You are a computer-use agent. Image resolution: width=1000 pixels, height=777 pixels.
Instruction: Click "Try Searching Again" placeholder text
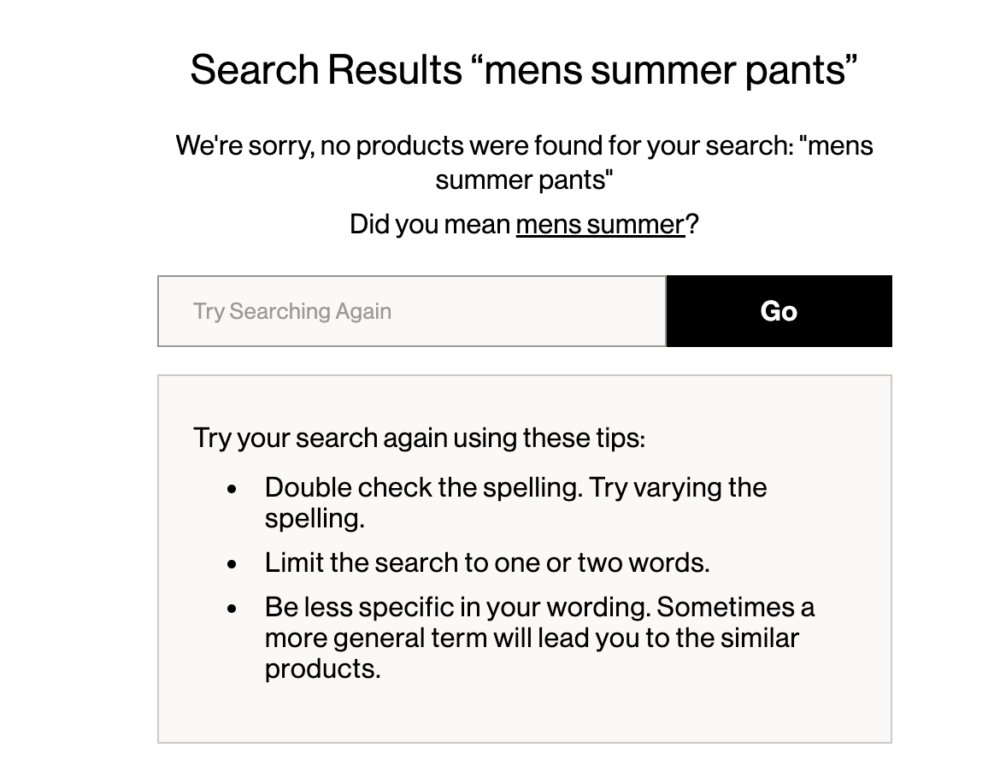(x=292, y=311)
